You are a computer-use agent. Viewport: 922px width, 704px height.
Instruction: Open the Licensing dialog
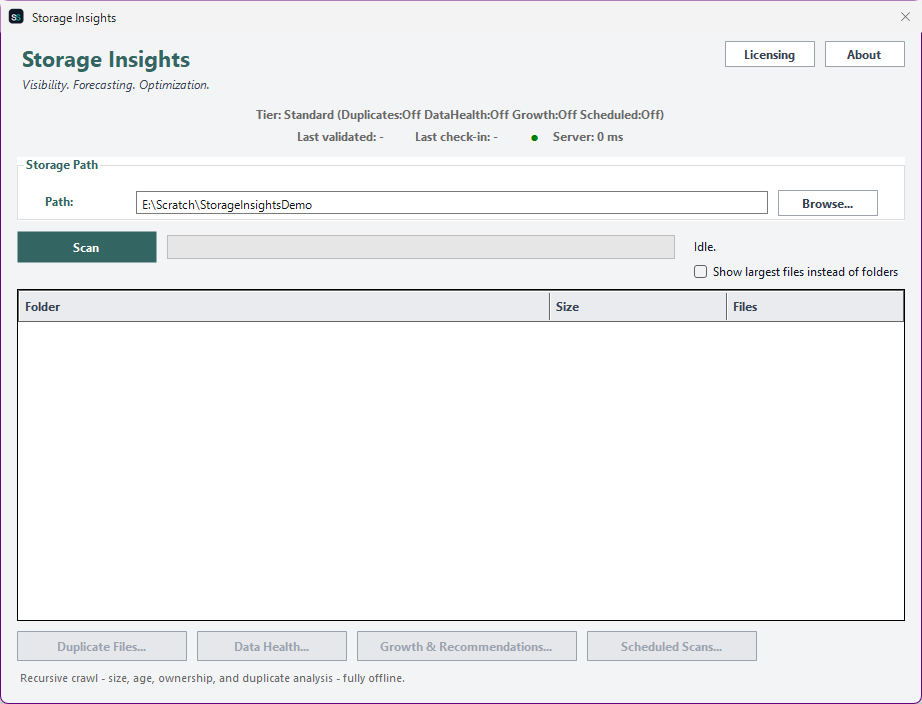[x=770, y=54]
